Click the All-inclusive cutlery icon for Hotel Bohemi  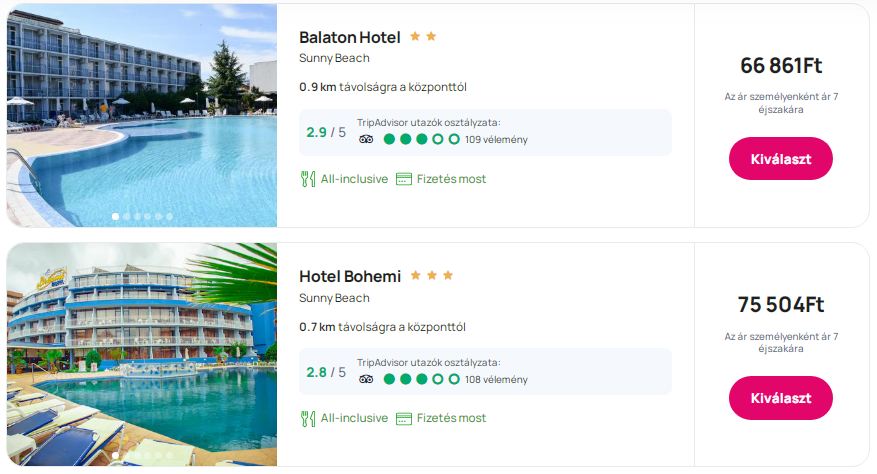coord(308,418)
